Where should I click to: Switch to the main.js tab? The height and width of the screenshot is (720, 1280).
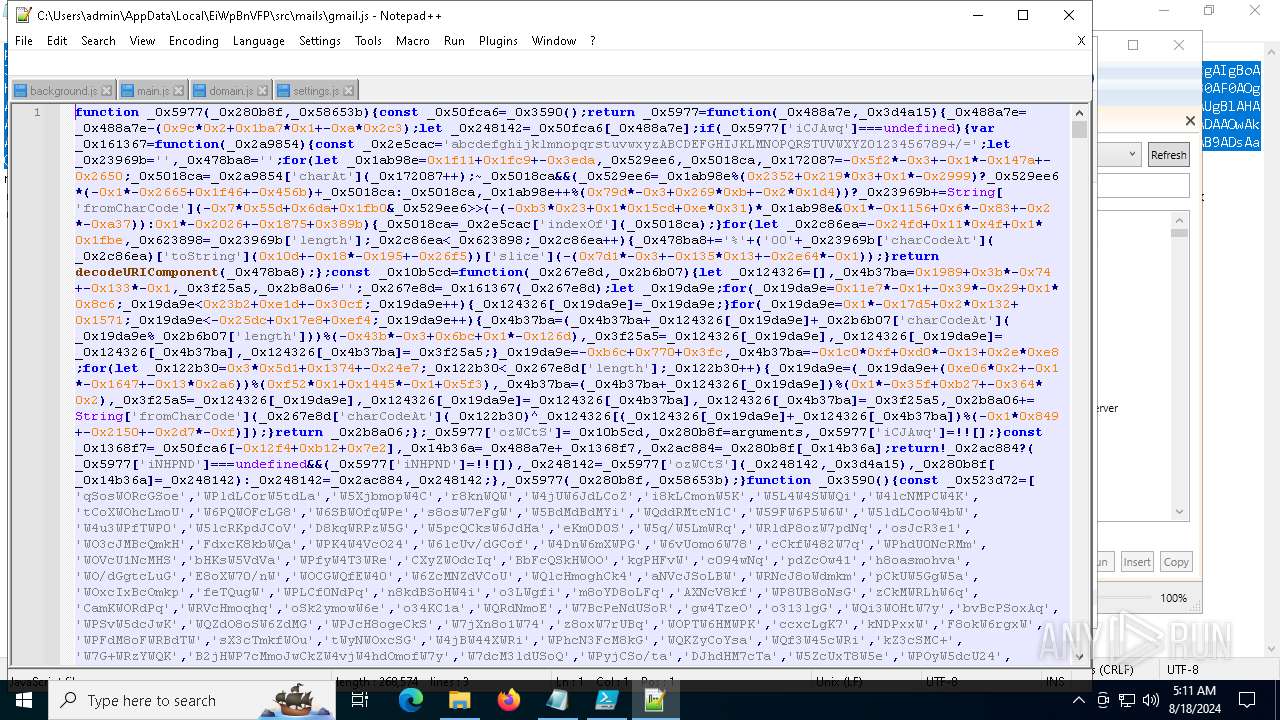pyautogui.click(x=153, y=91)
